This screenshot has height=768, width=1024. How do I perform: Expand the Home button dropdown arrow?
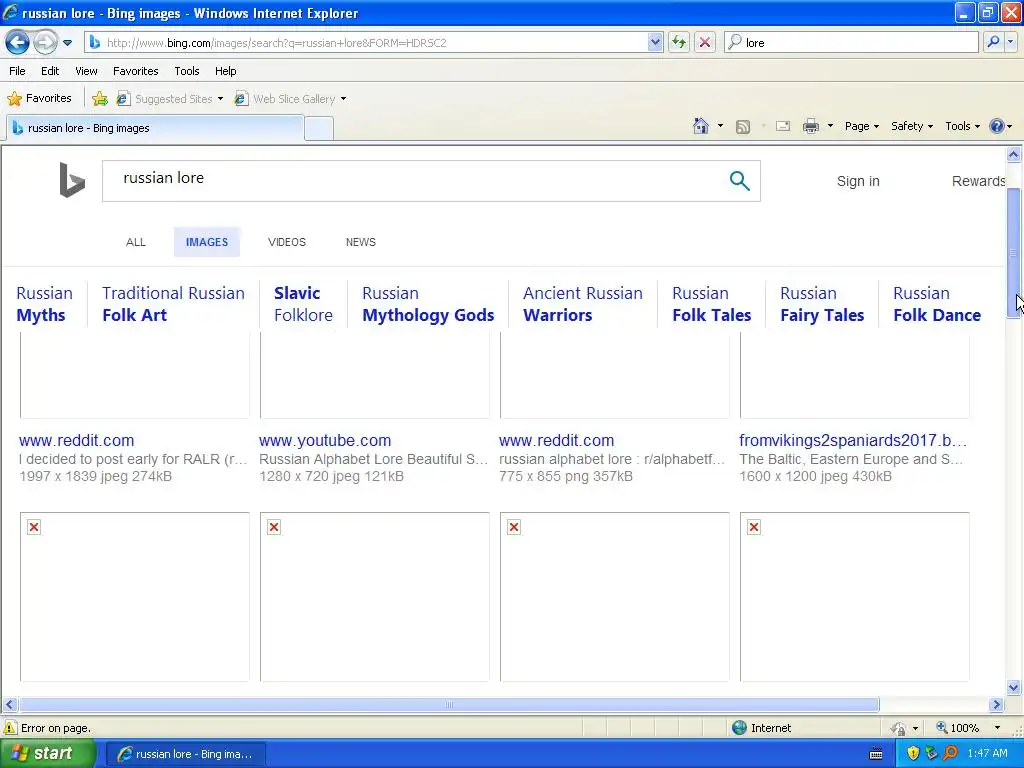720,126
